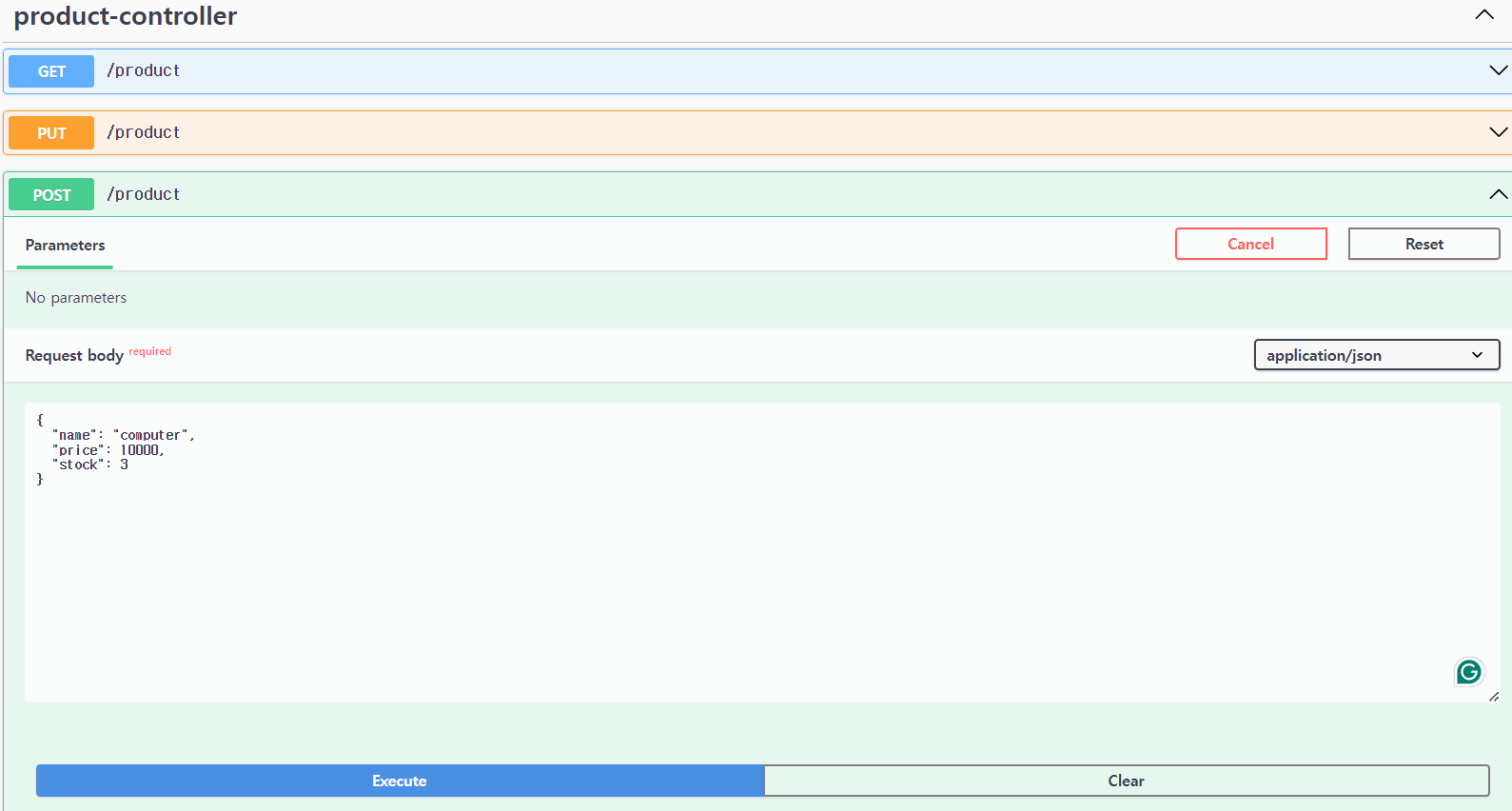The image size is (1512, 811).
Task: Click inside the request body JSON editor
Action: click(x=762, y=552)
